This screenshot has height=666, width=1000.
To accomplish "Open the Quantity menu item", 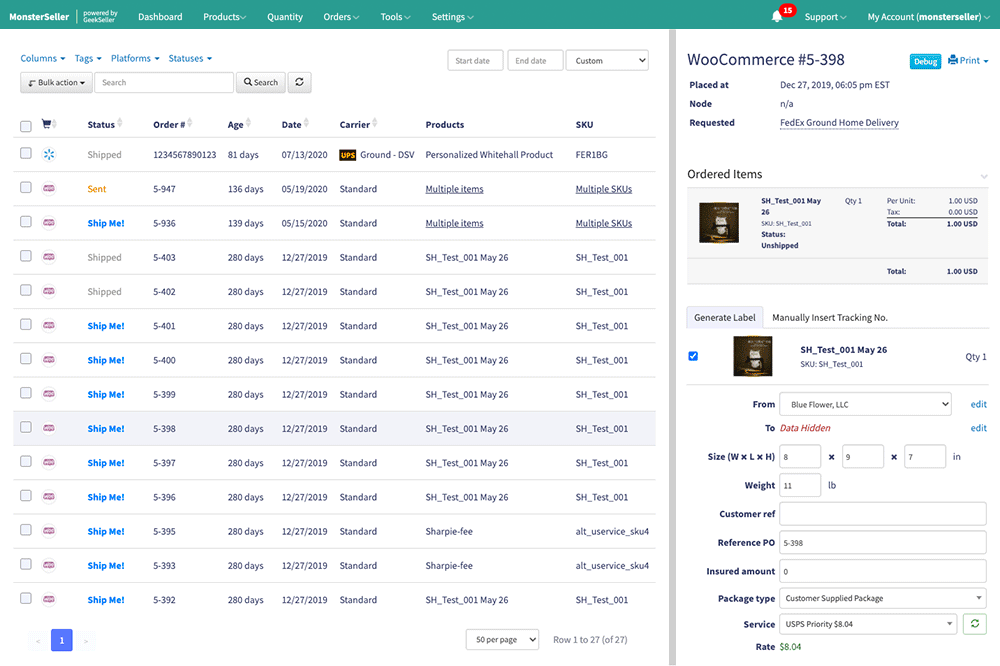I will (x=285, y=17).
